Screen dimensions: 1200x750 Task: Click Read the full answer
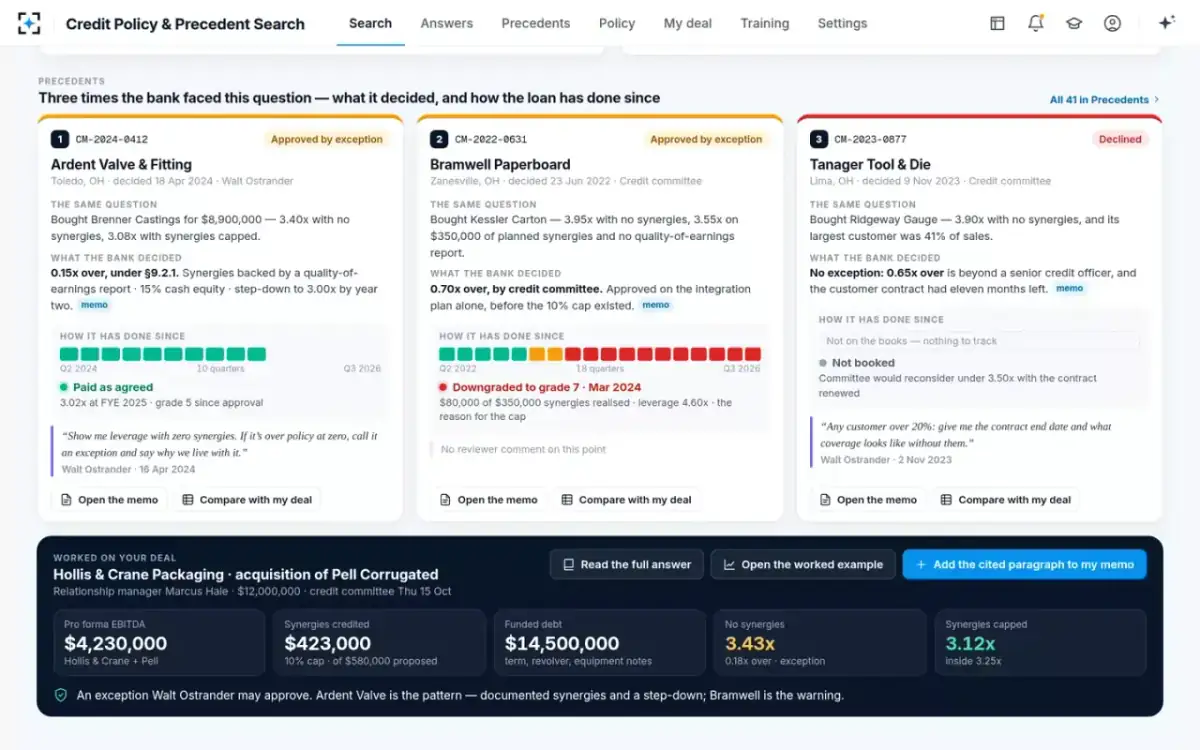click(627, 564)
